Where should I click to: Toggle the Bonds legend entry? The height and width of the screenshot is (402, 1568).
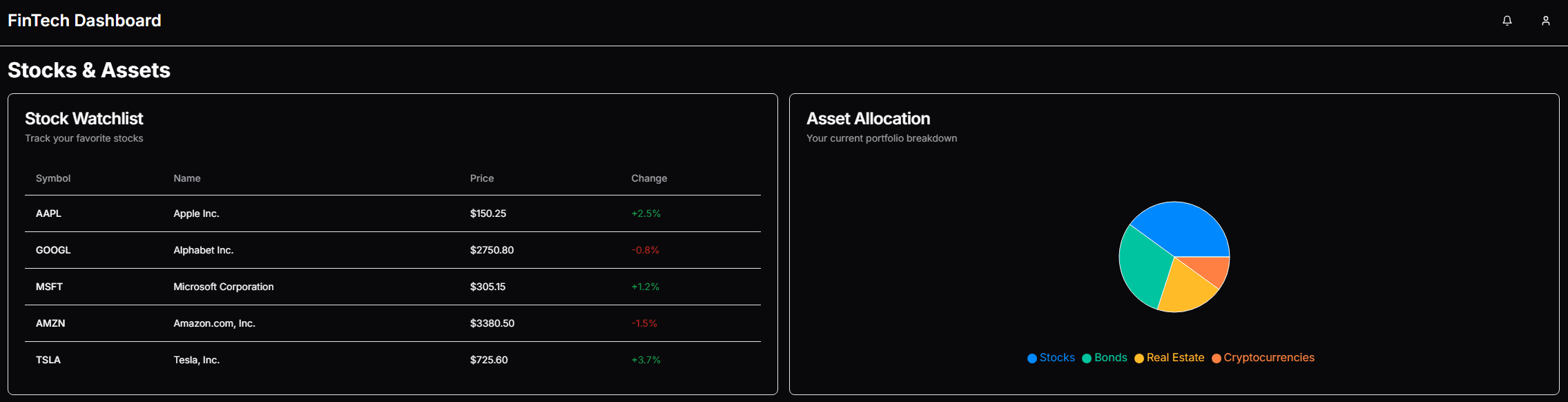tap(1105, 358)
